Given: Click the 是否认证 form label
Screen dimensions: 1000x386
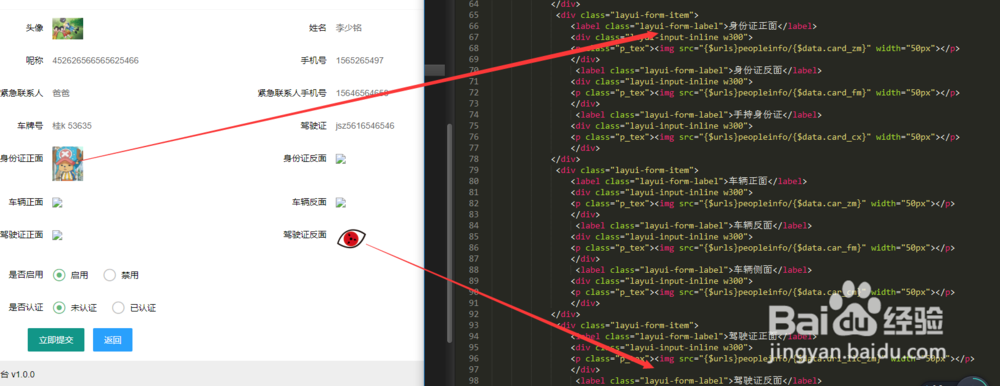Looking at the screenshot, I should [x=26, y=308].
